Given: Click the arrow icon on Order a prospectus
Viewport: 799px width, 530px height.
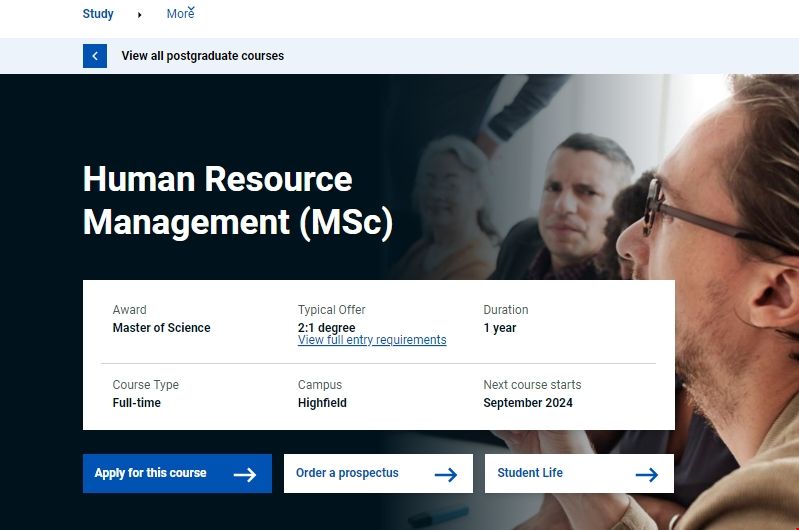Looking at the screenshot, I should pyautogui.click(x=446, y=475).
